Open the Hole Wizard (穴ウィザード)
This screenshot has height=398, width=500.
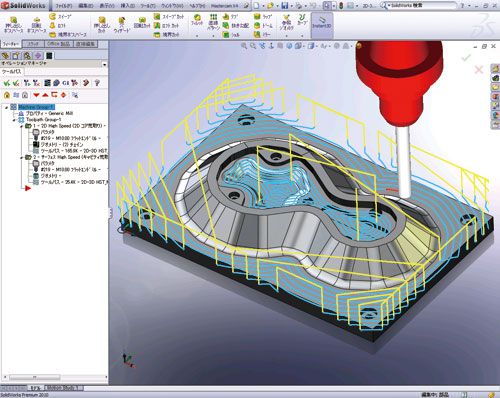121,25
